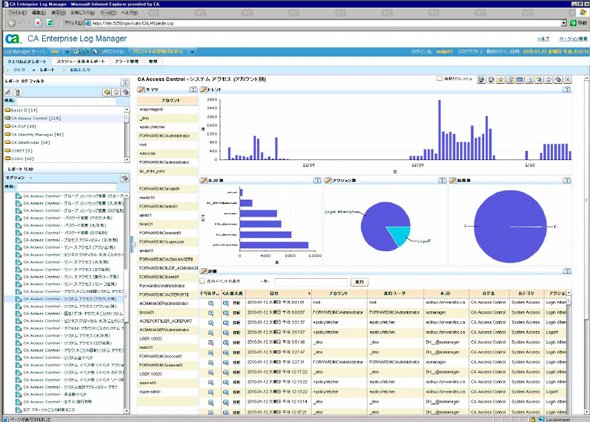Switch to 管理 tab
The image size is (590, 422).
click(x=153, y=61)
